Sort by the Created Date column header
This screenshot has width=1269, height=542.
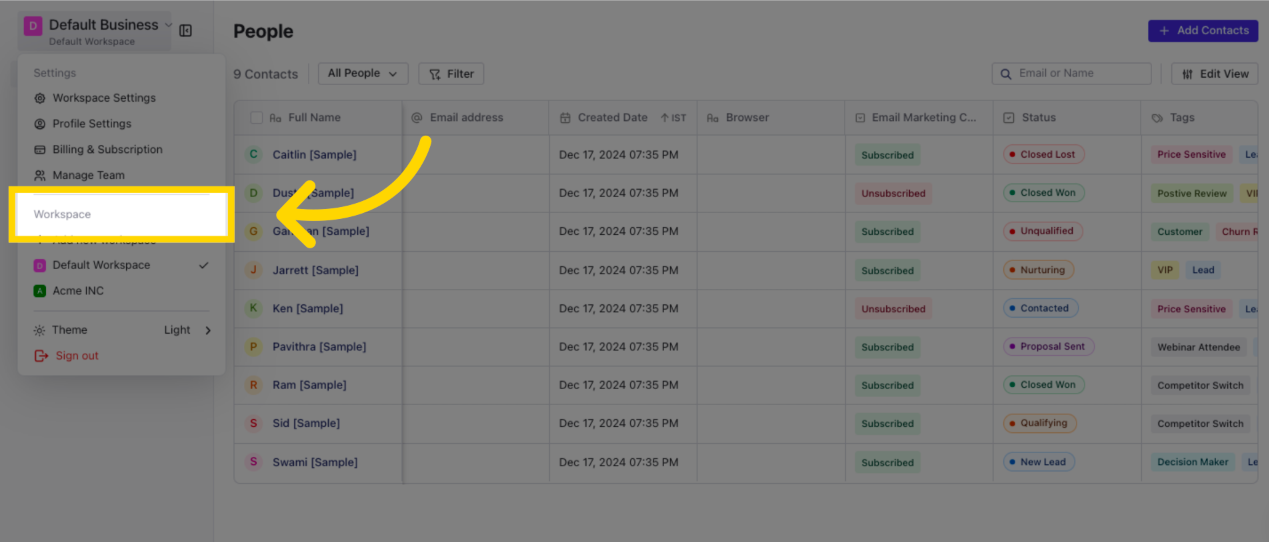612,118
